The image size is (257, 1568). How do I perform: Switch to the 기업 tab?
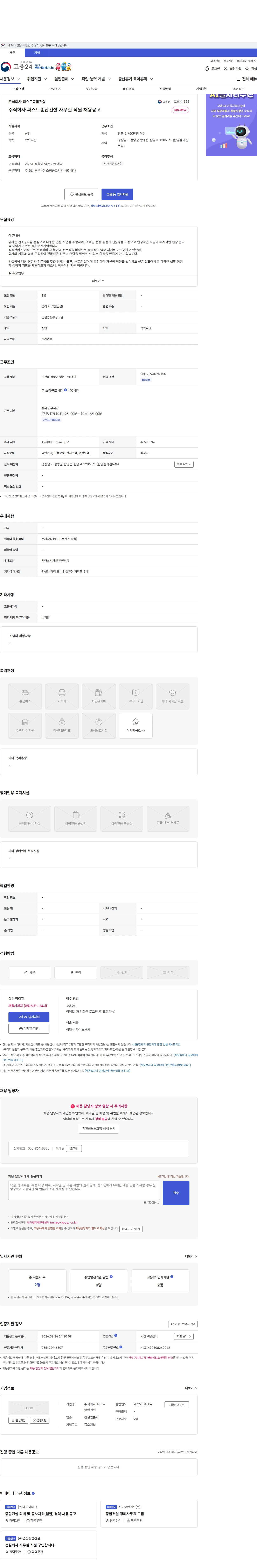click(37, 53)
